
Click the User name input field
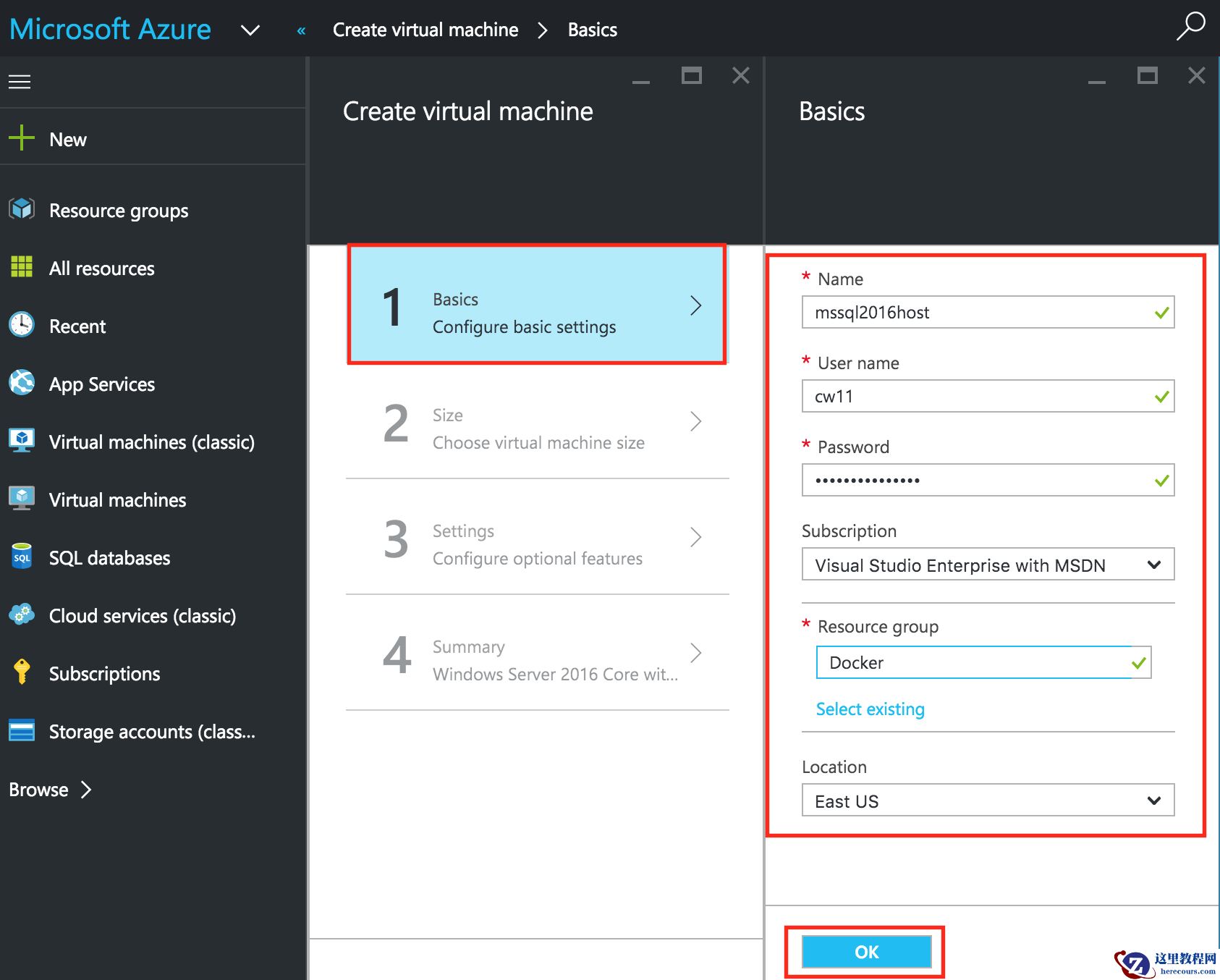coord(988,397)
